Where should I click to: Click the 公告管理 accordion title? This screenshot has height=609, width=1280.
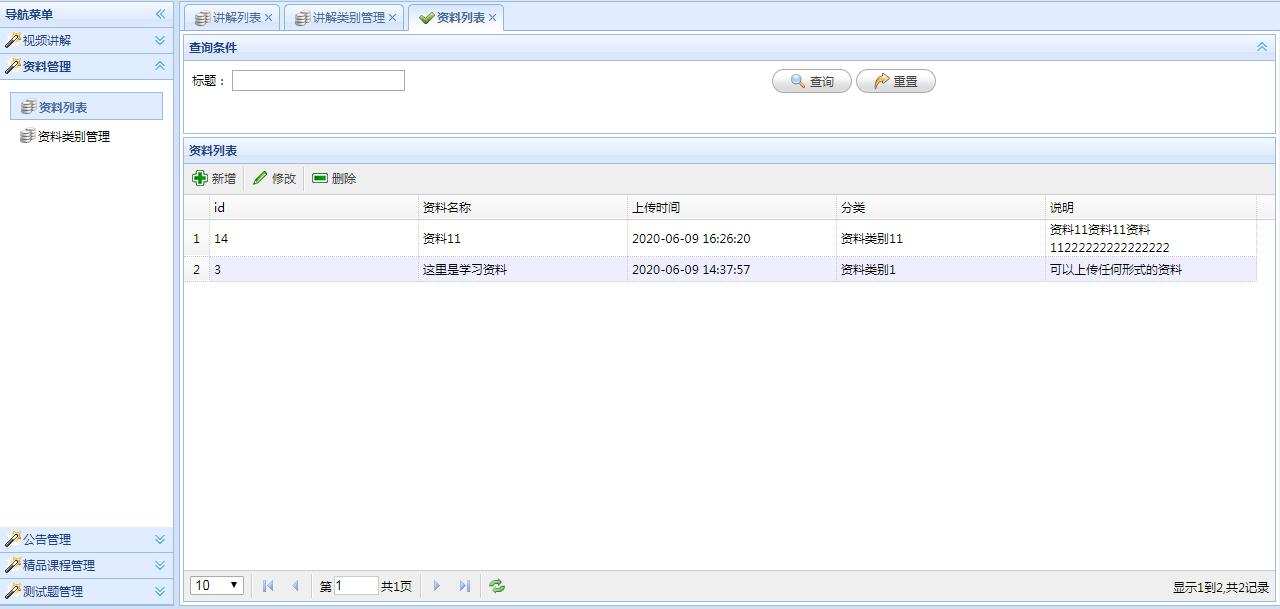point(47,539)
